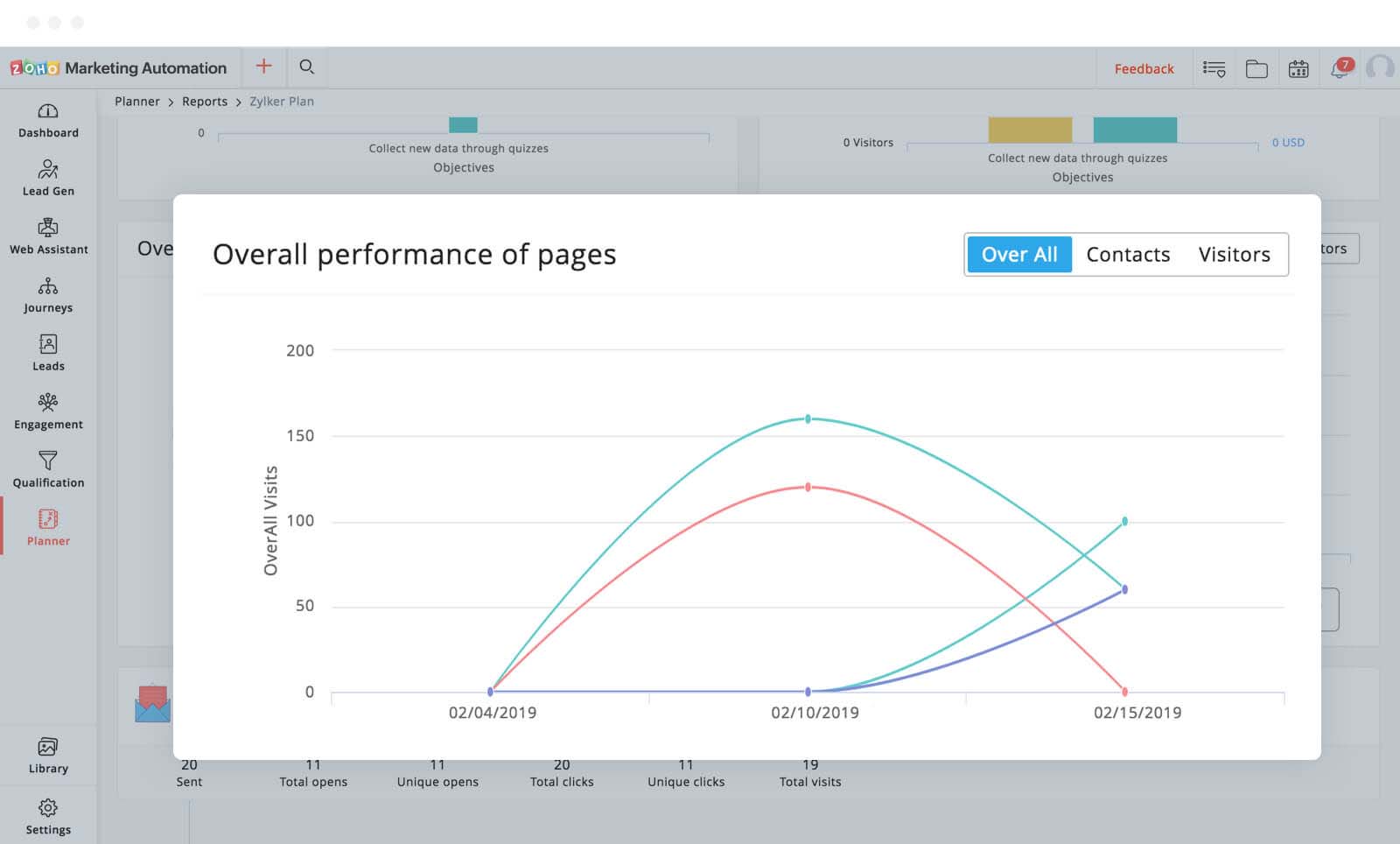Select the Engagement sidebar icon
Viewport: 1400px width, 844px height.
[x=48, y=411]
